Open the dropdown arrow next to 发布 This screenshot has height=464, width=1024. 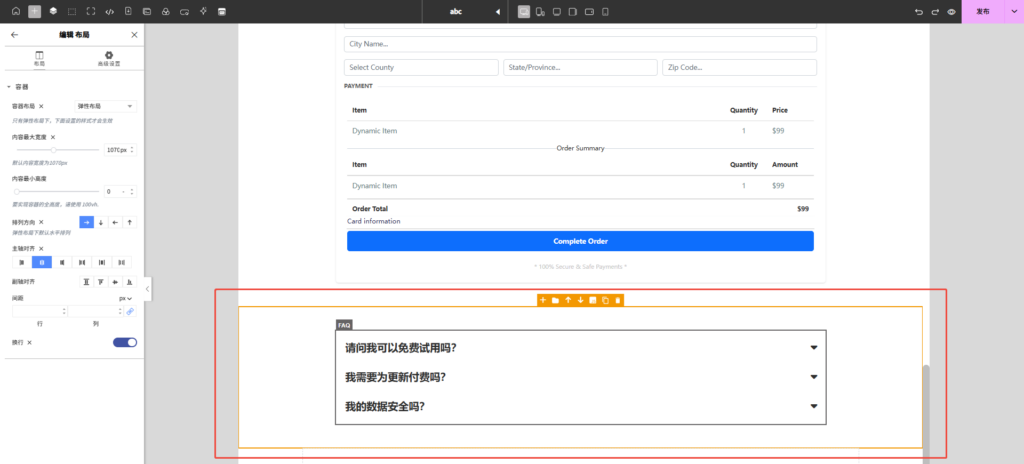[x=1012, y=11]
